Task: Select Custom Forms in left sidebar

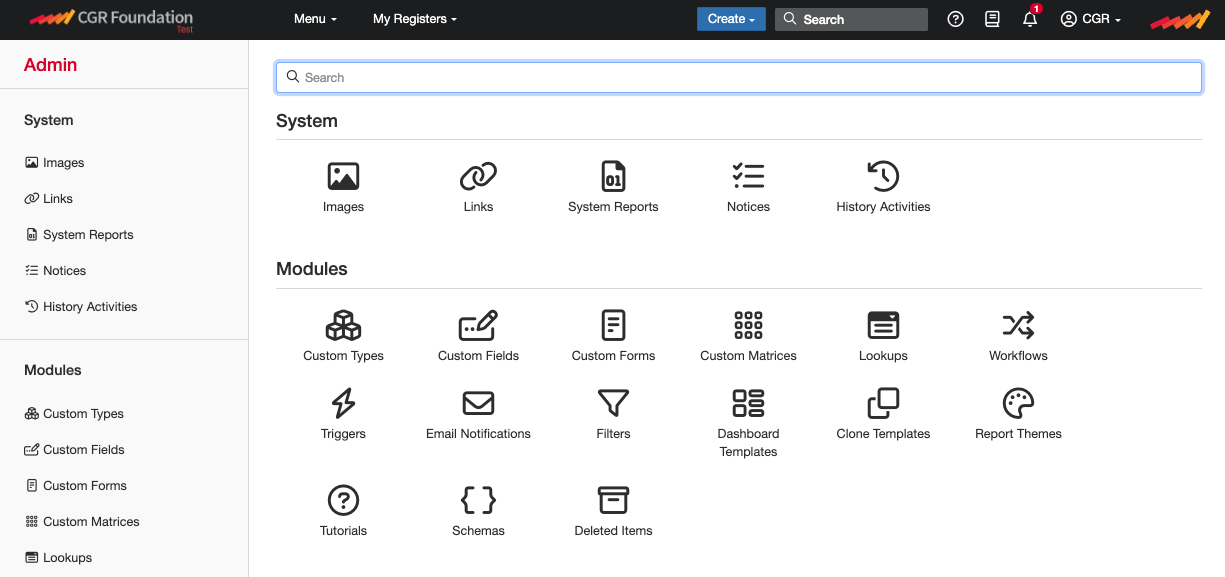Action: click(x=76, y=486)
